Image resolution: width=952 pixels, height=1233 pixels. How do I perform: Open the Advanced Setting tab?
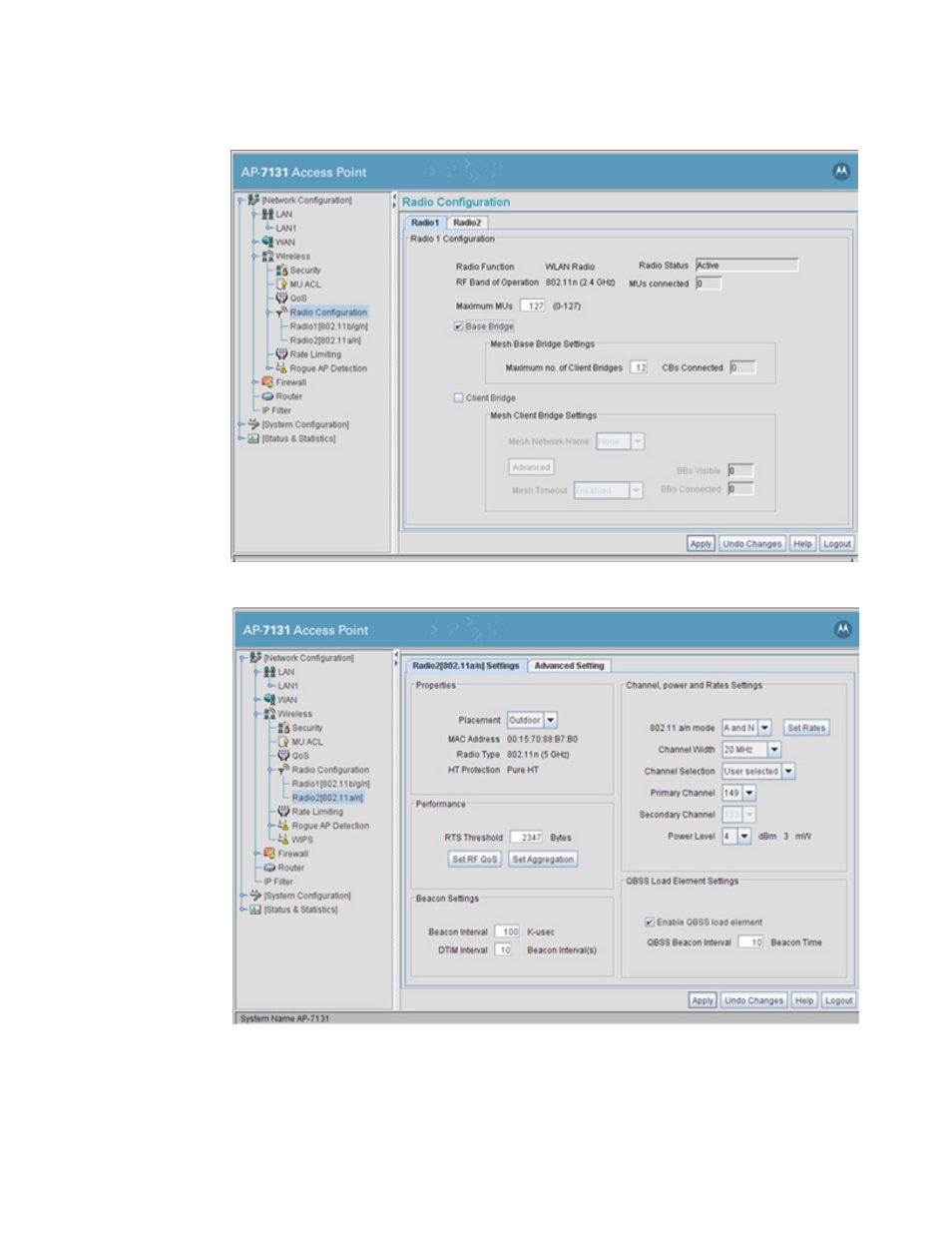569,665
